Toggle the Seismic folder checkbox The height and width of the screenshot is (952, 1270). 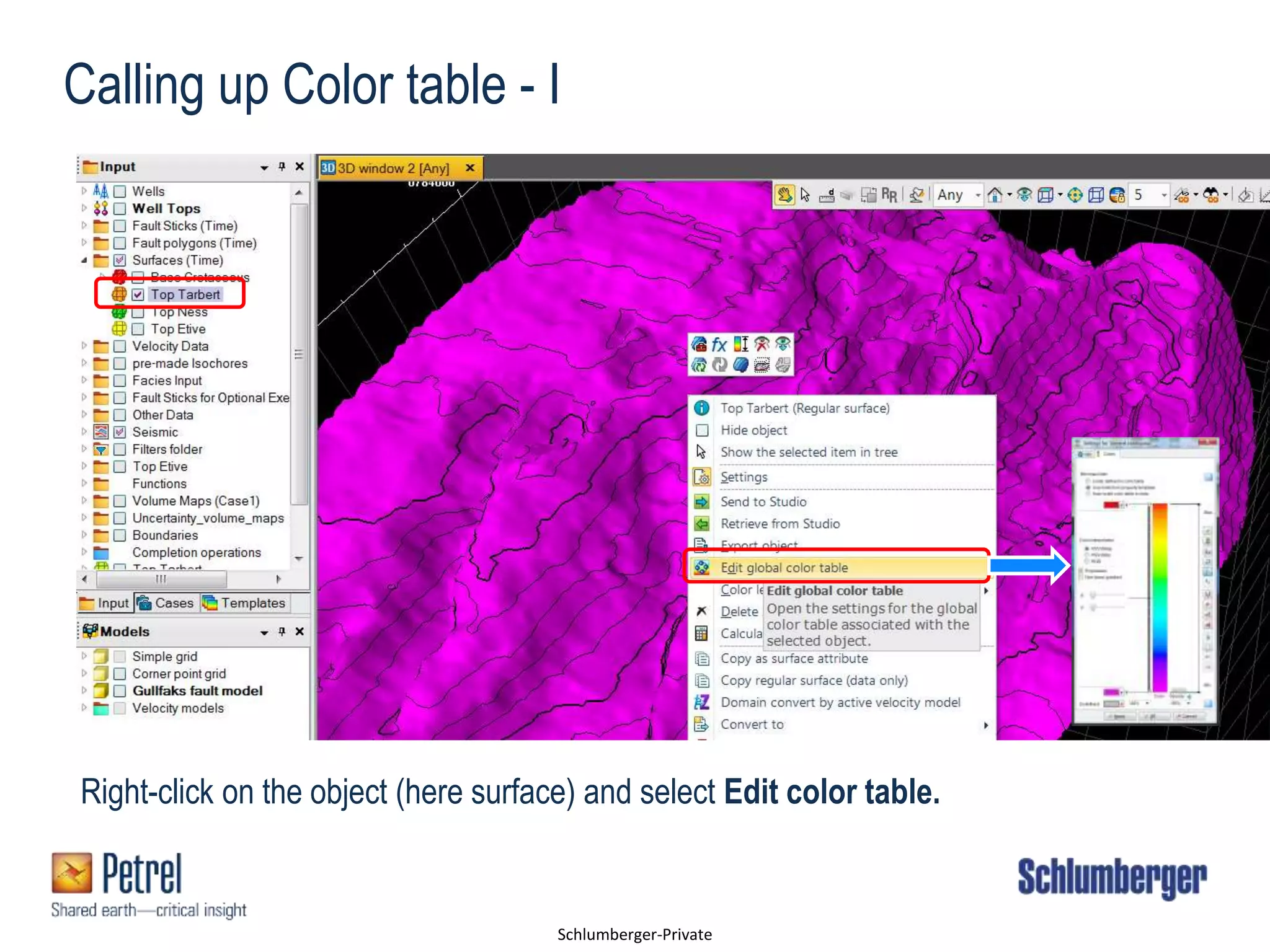120,432
